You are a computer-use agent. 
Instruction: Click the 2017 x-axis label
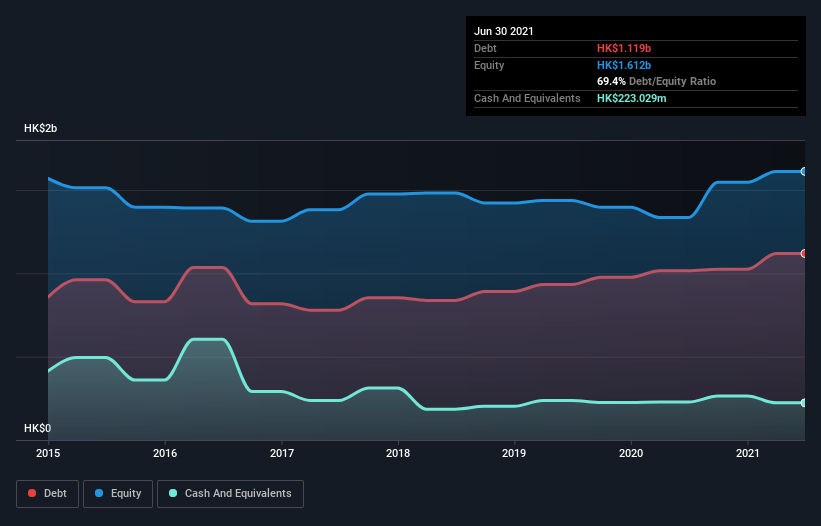click(282, 453)
